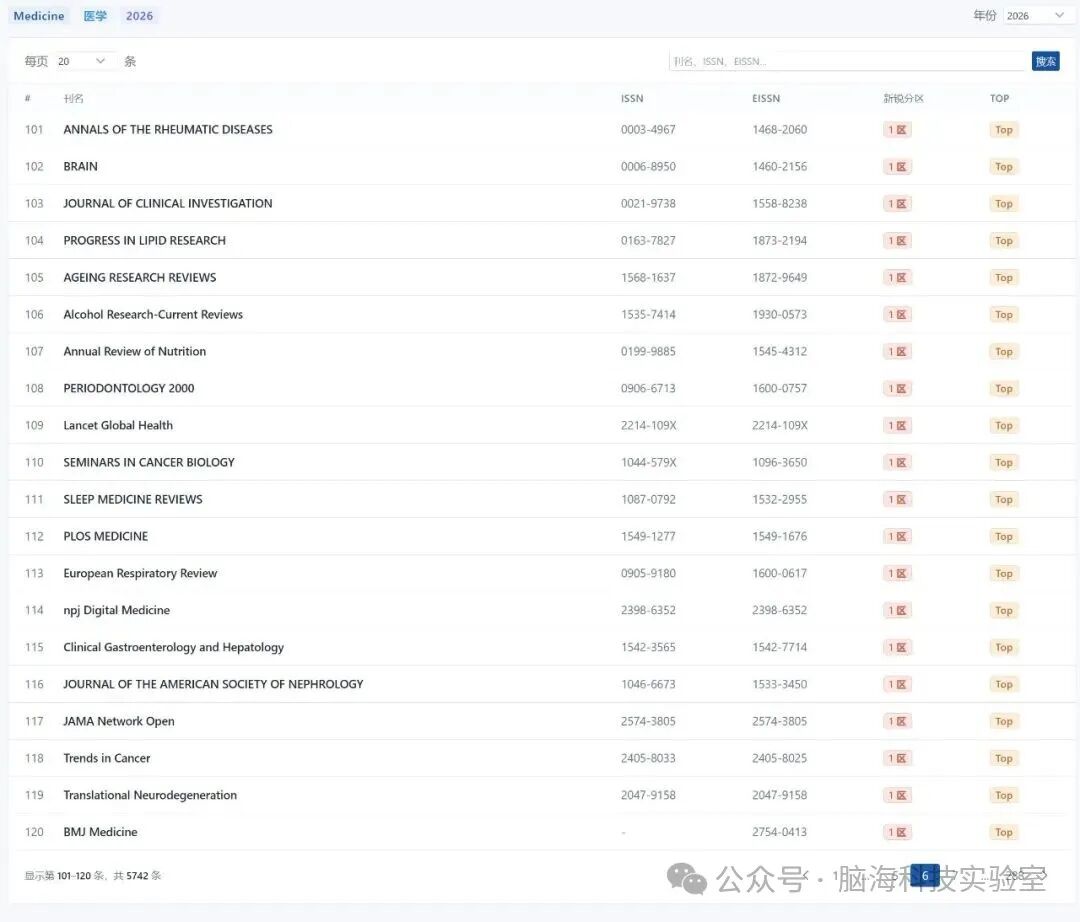The image size is (1080, 922).
Task: Click ISSN value 1087-0792
Action: 648,499
